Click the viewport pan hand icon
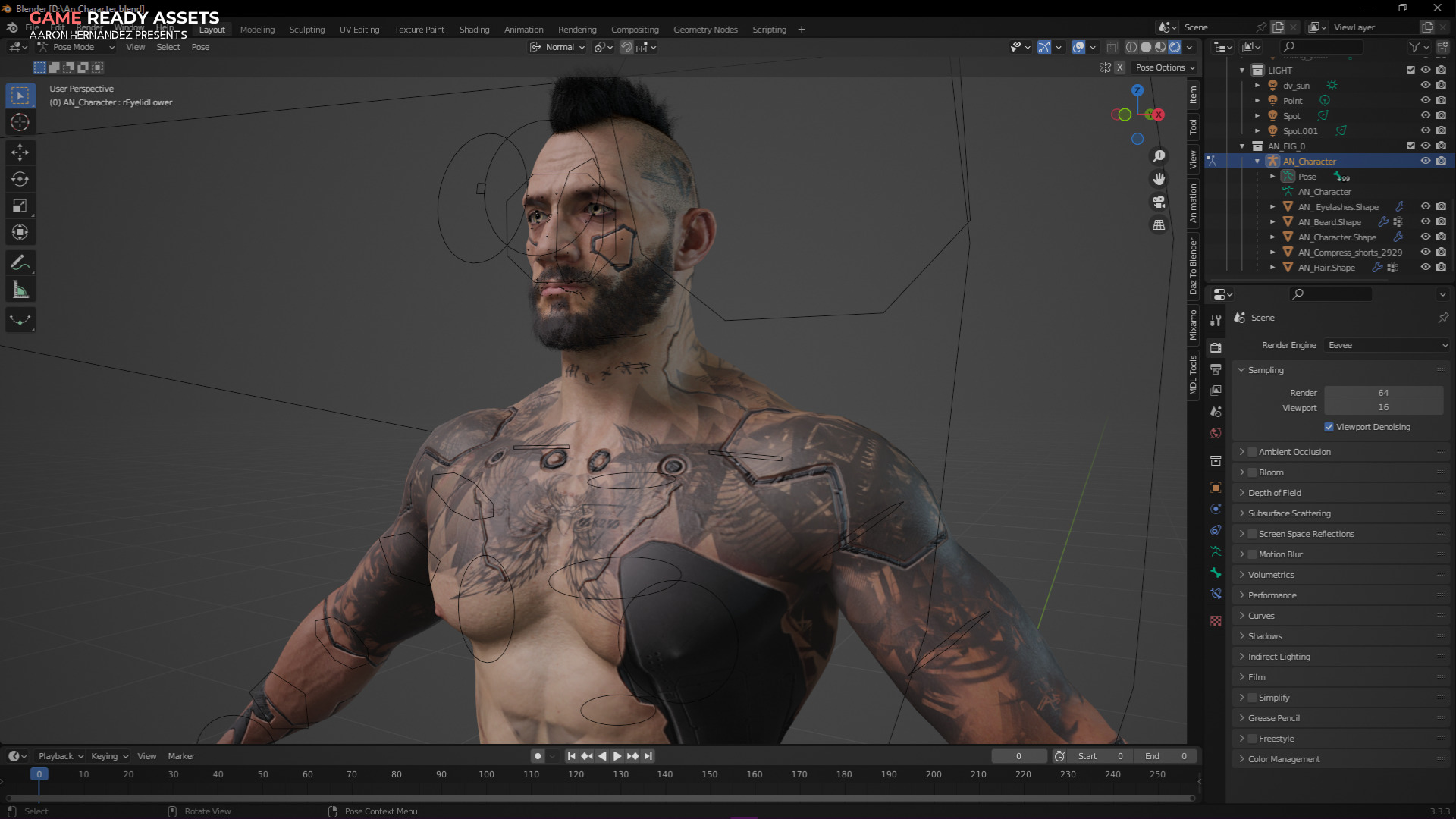 pos(1159,179)
